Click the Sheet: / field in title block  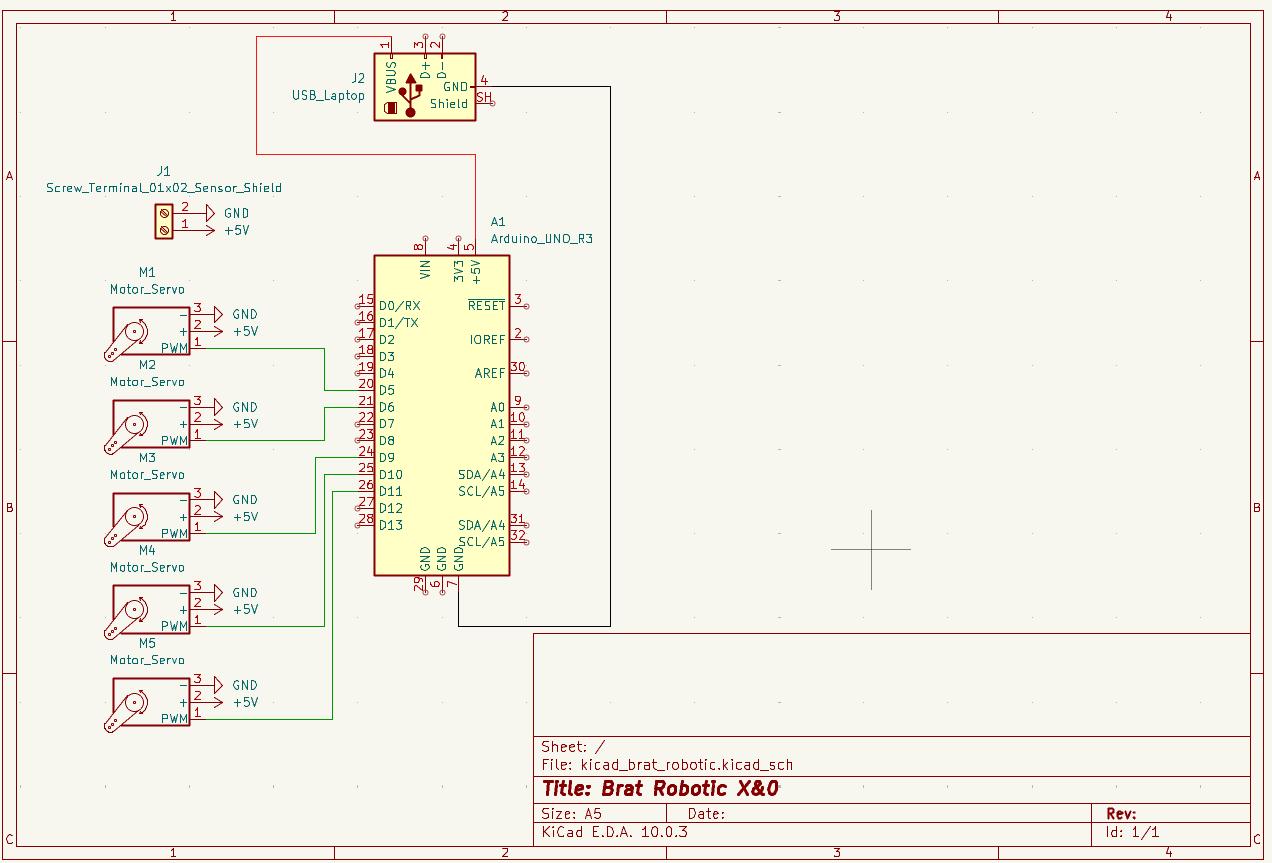coord(573,746)
